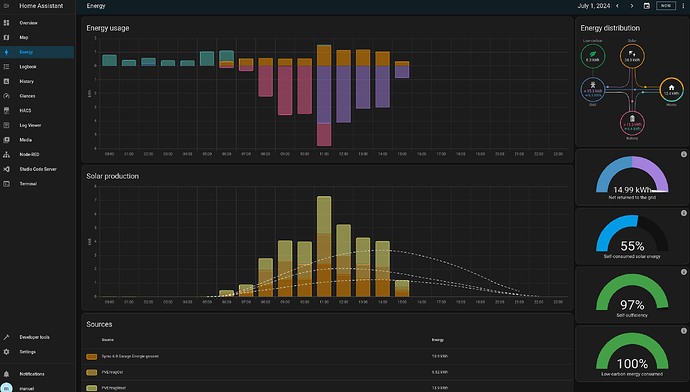The height and width of the screenshot is (392, 690).
Task: Open the History chart icon
Action: 6,81
